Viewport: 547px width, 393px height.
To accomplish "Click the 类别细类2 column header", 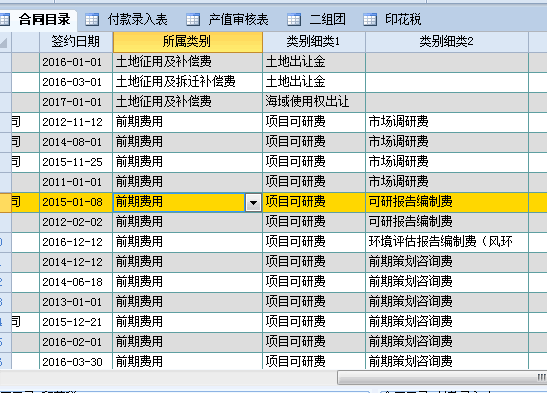I will [447, 42].
